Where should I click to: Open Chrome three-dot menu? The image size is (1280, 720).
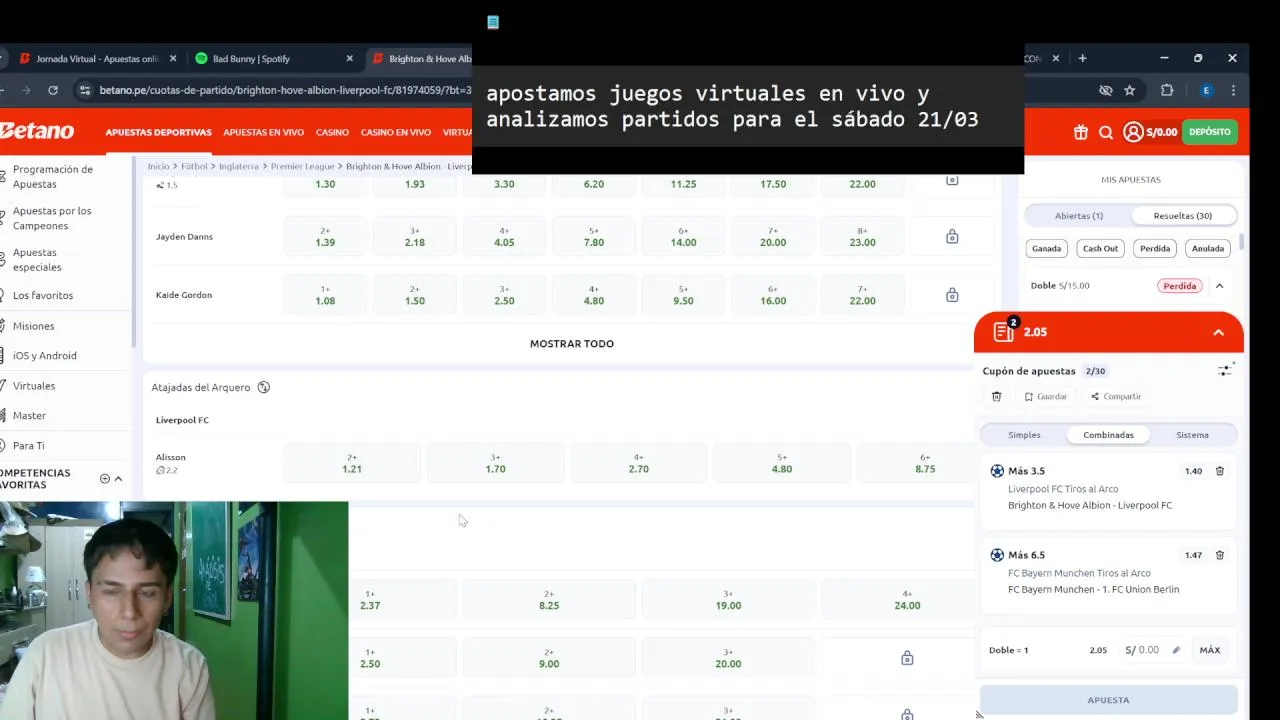pyautogui.click(x=1234, y=90)
